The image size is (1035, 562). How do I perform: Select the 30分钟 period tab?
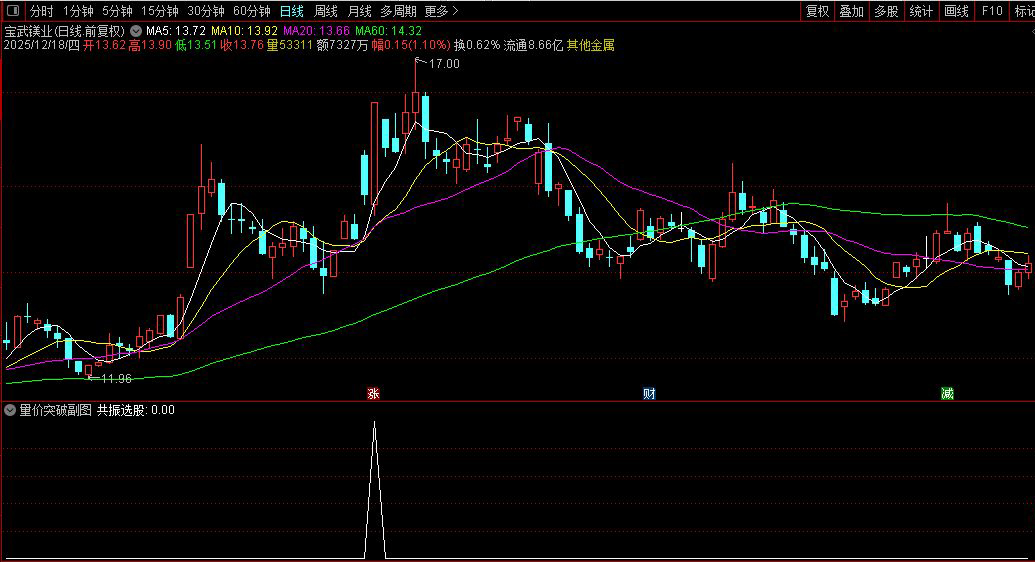pyautogui.click(x=206, y=11)
